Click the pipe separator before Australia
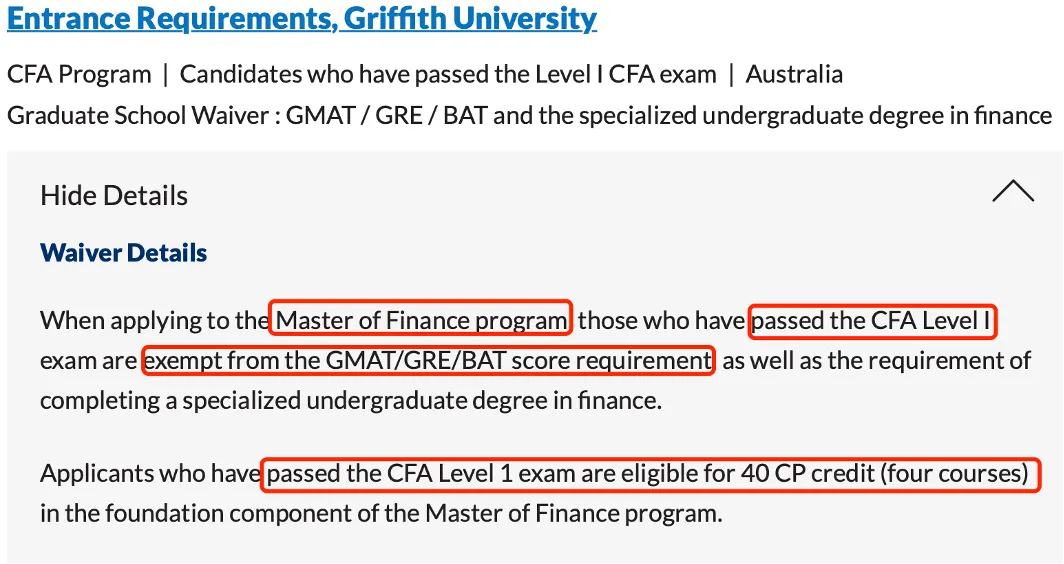This screenshot has width=1064, height=564. tap(731, 74)
